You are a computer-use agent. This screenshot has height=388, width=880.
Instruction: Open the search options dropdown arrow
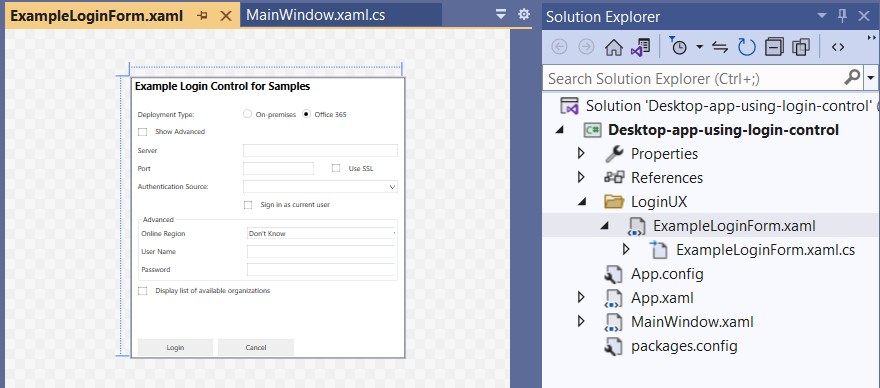pyautogui.click(x=871, y=77)
